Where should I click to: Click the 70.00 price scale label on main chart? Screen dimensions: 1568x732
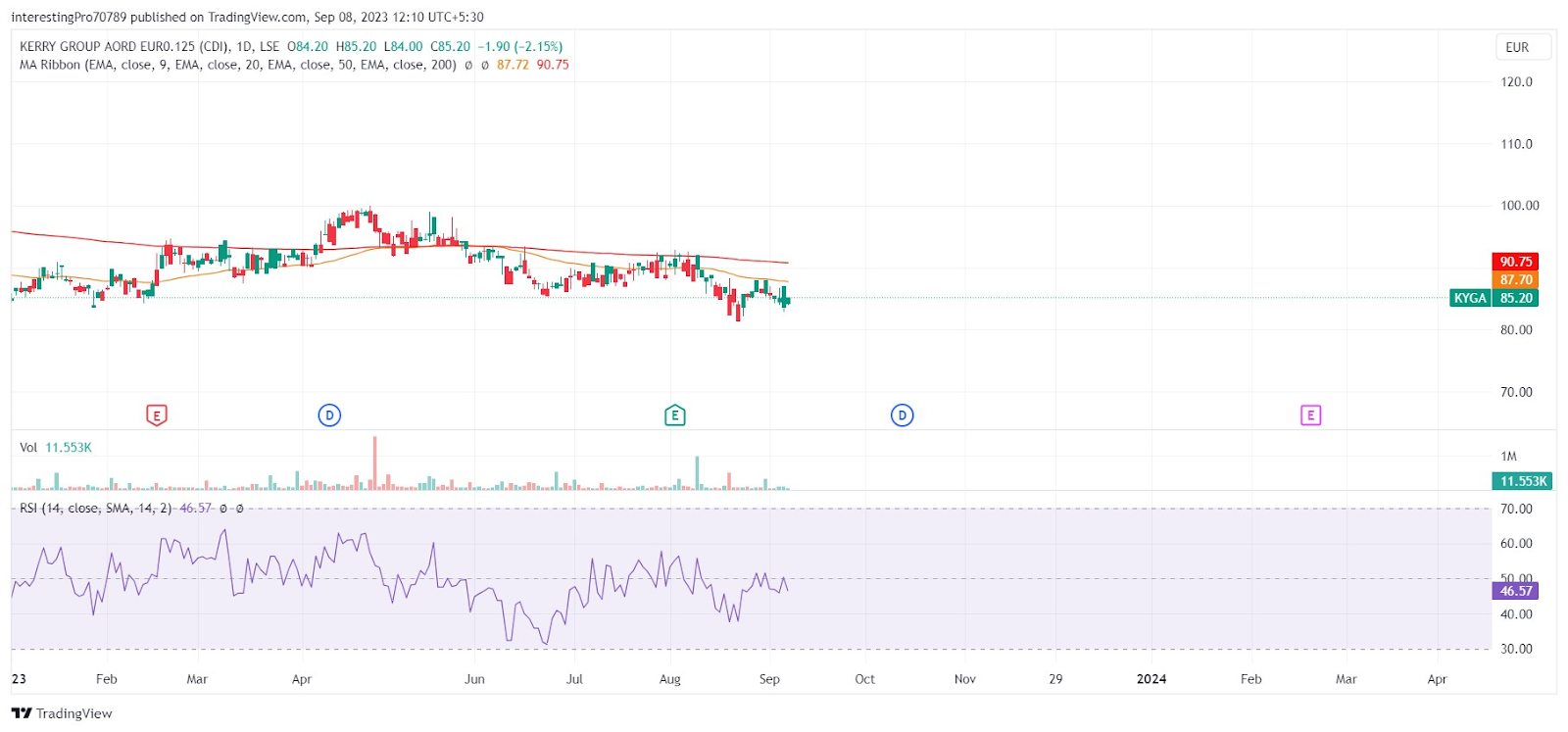(1516, 392)
